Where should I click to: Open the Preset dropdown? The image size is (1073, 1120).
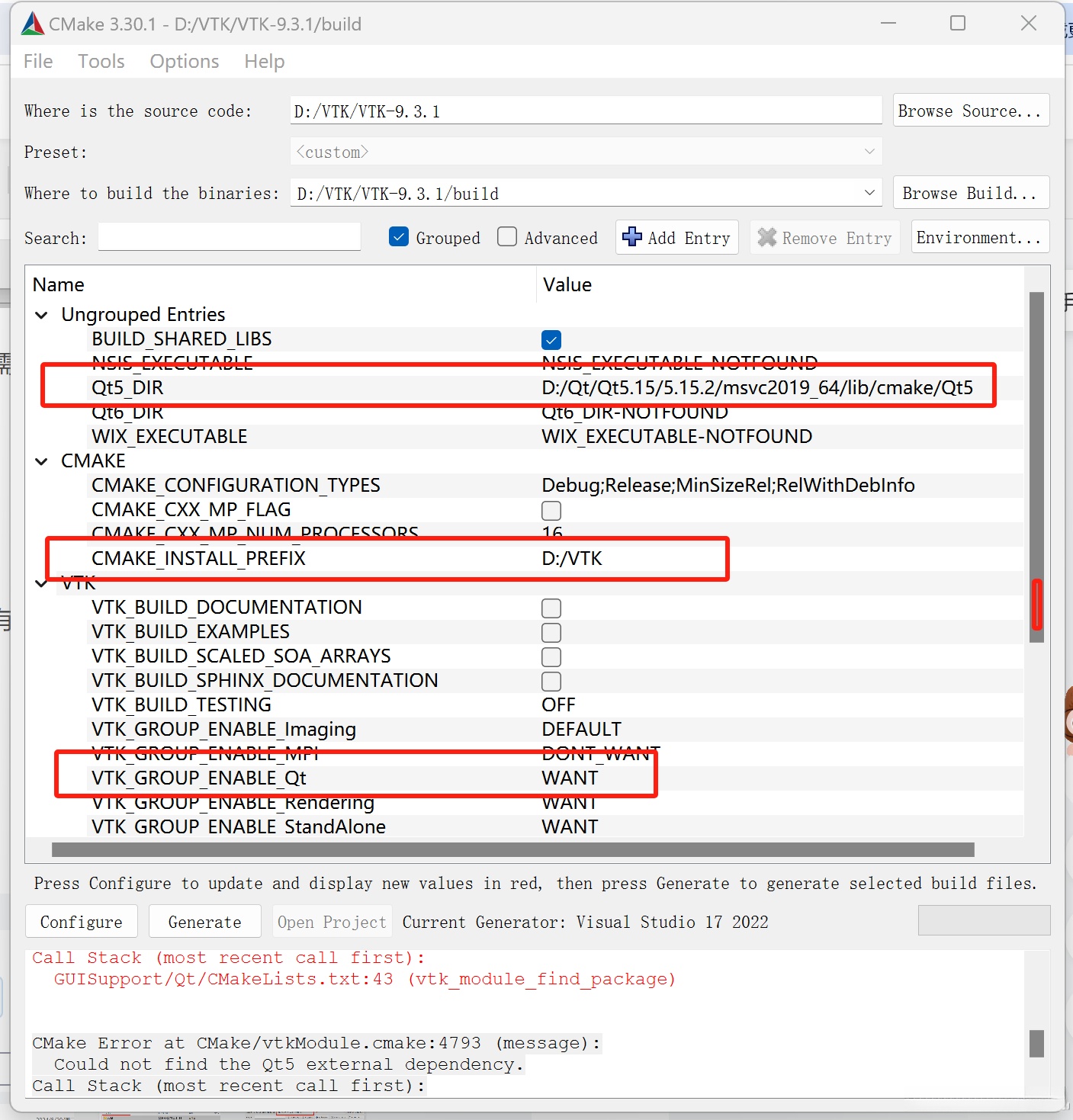[x=586, y=152]
